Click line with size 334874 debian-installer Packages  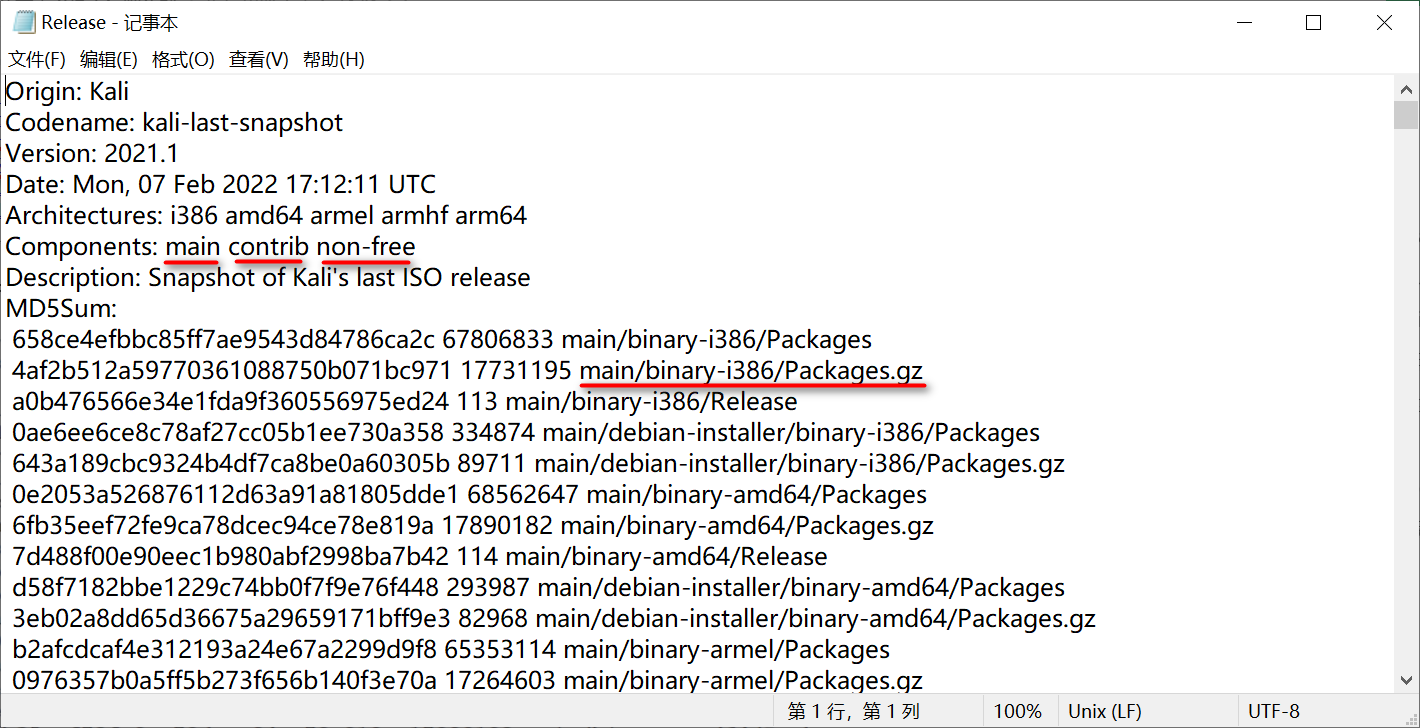pos(526,432)
